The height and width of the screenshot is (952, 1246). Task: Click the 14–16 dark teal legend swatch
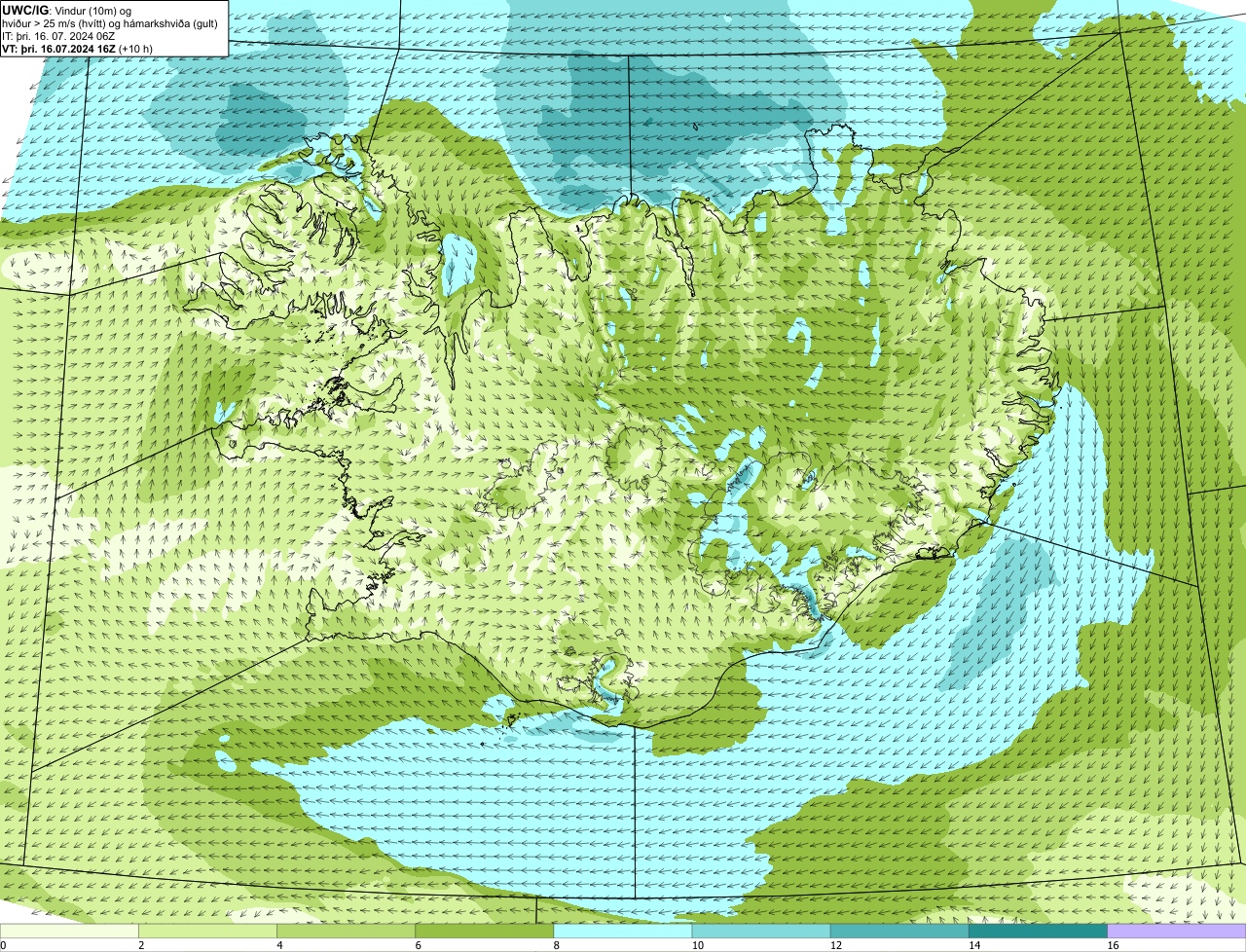(1039, 932)
